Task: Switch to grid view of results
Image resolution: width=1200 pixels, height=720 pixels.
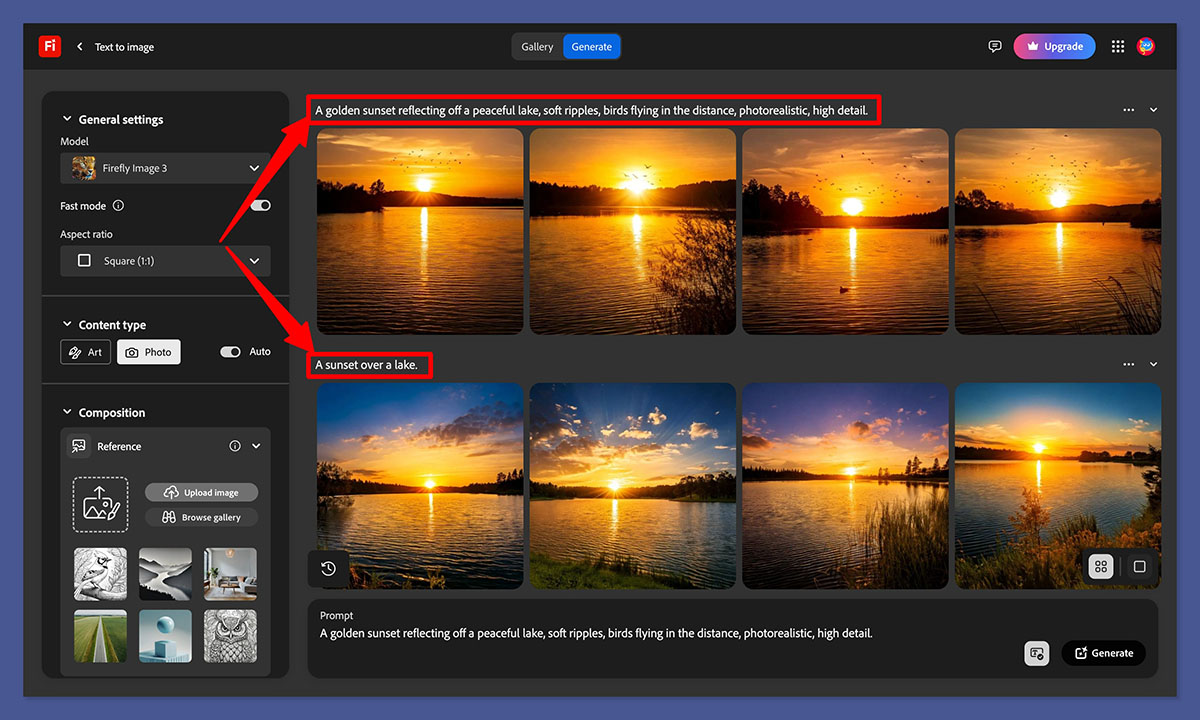Action: pyautogui.click(x=1100, y=566)
